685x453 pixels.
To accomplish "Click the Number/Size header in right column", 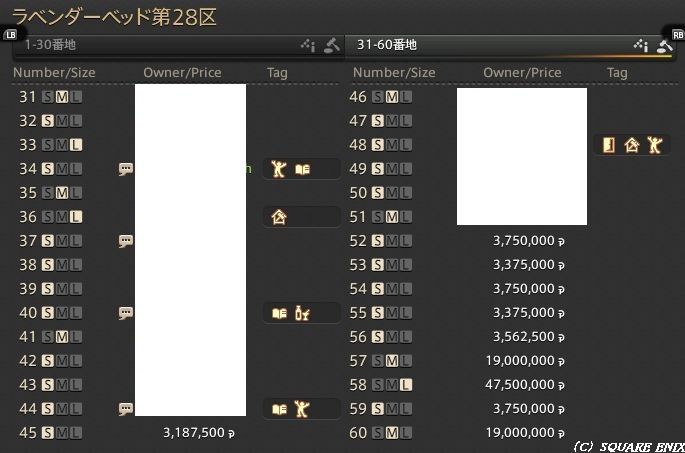I will coord(394,73).
